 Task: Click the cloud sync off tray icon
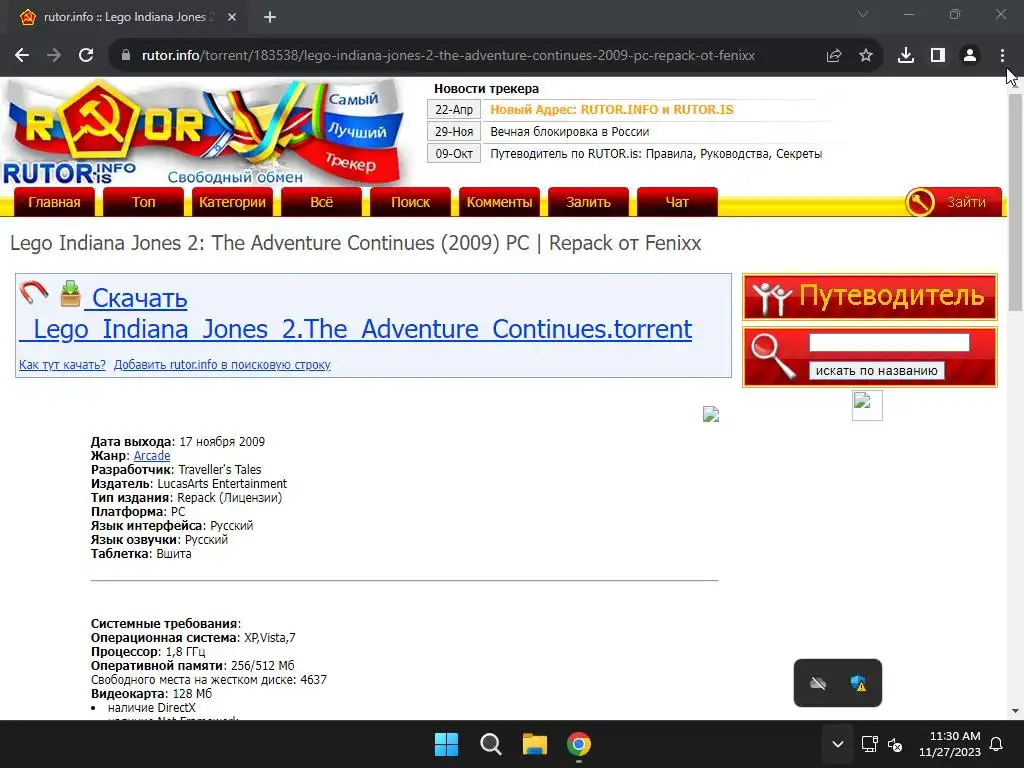click(x=818, y=683)
